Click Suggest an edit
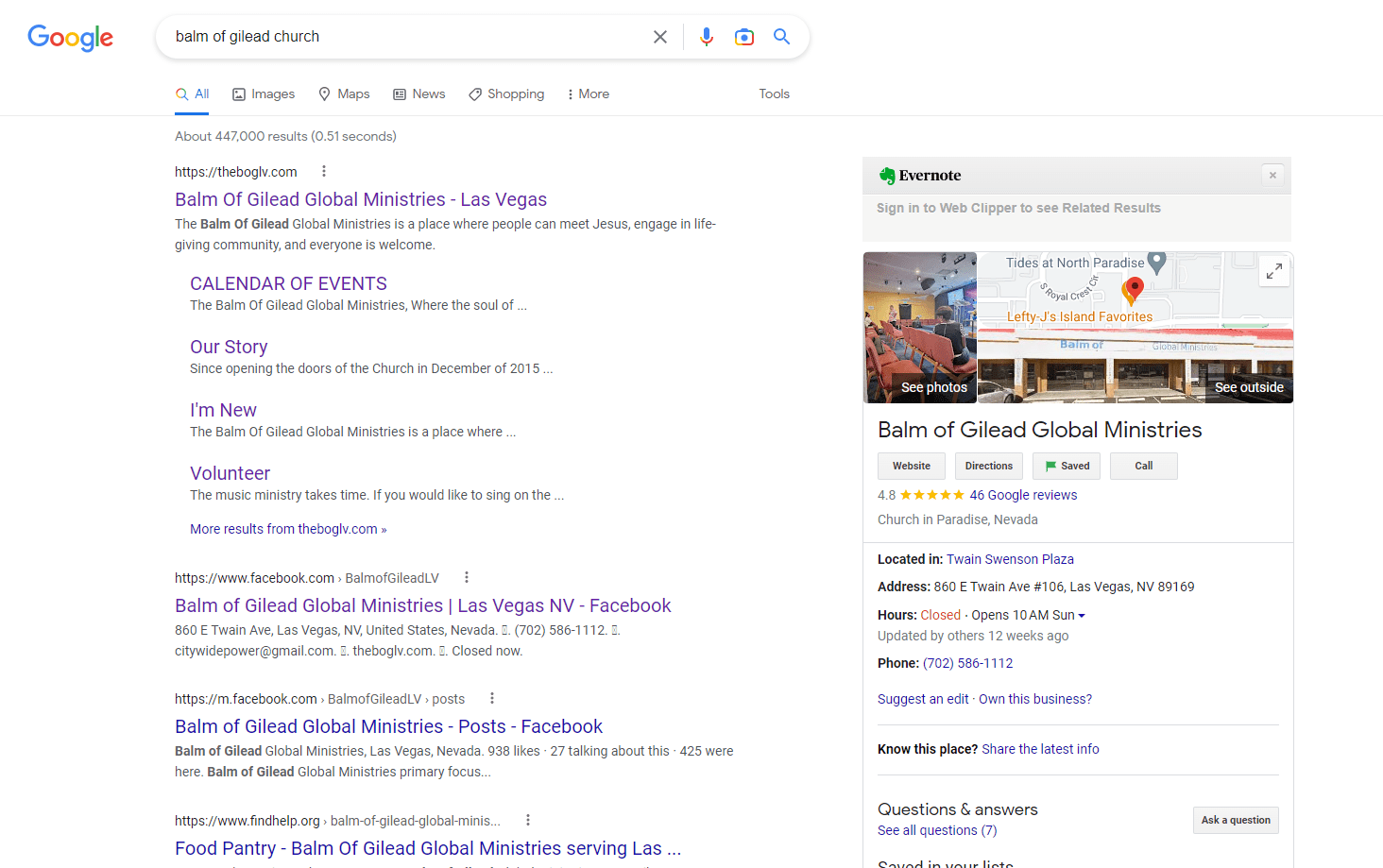This screenshot has height=868, width=1383. [x=923, y=699]
